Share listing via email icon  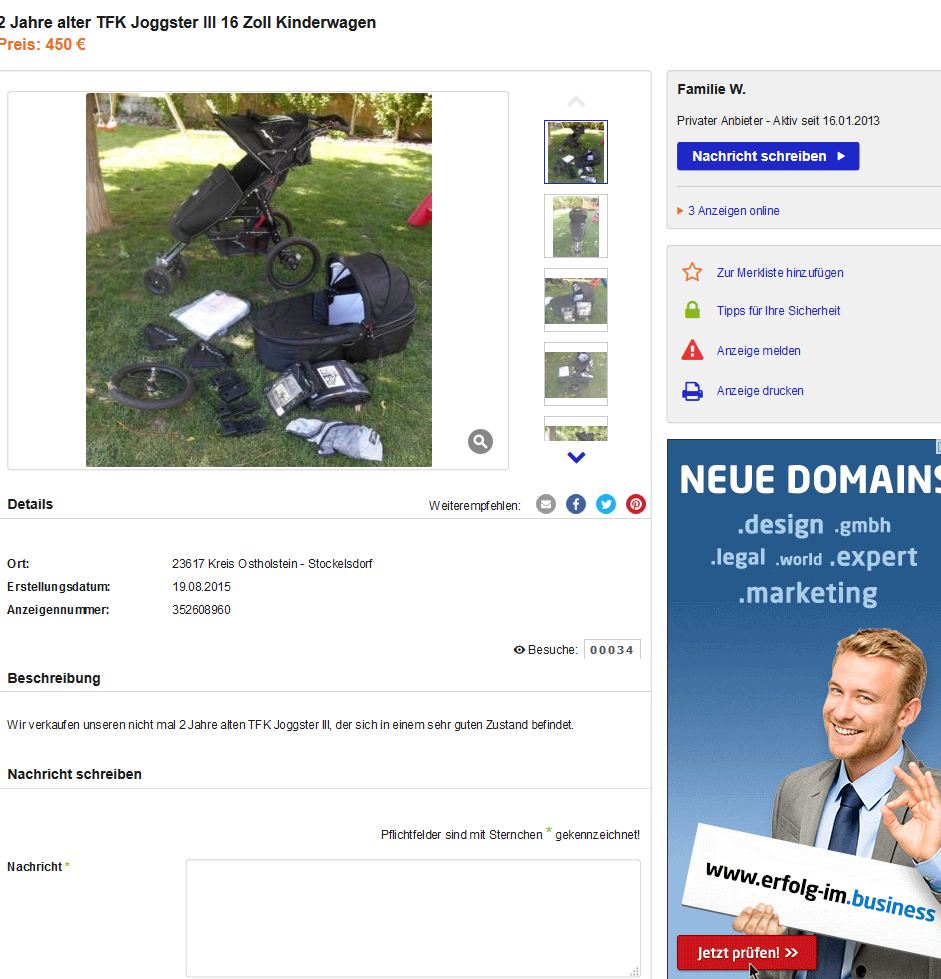click(546, 504)
